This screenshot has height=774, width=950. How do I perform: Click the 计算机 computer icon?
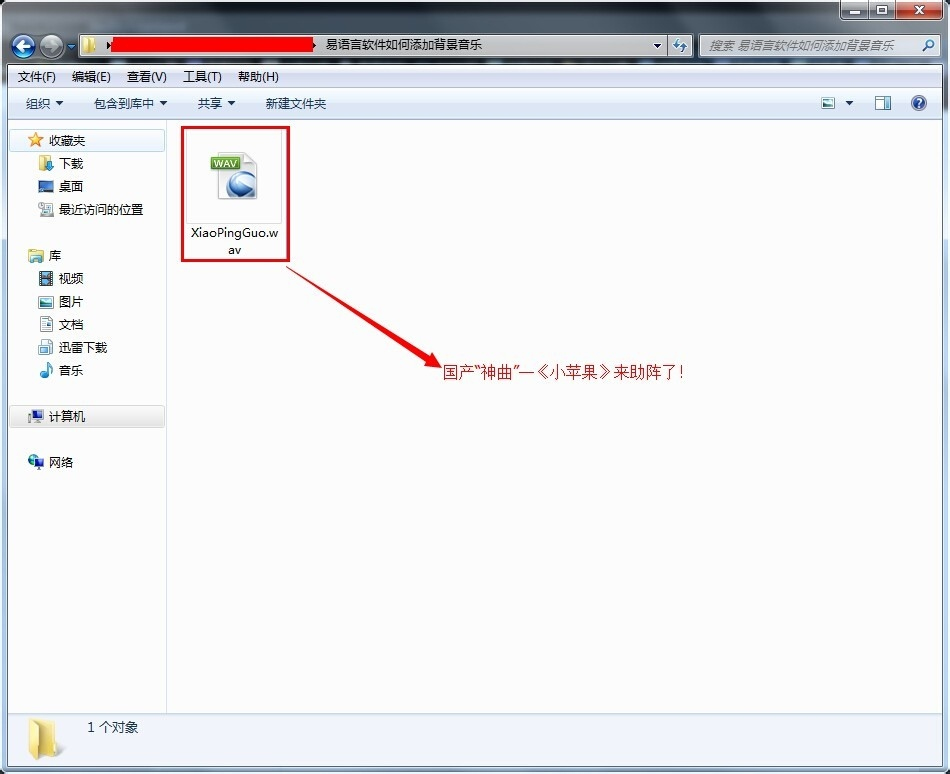36,416
